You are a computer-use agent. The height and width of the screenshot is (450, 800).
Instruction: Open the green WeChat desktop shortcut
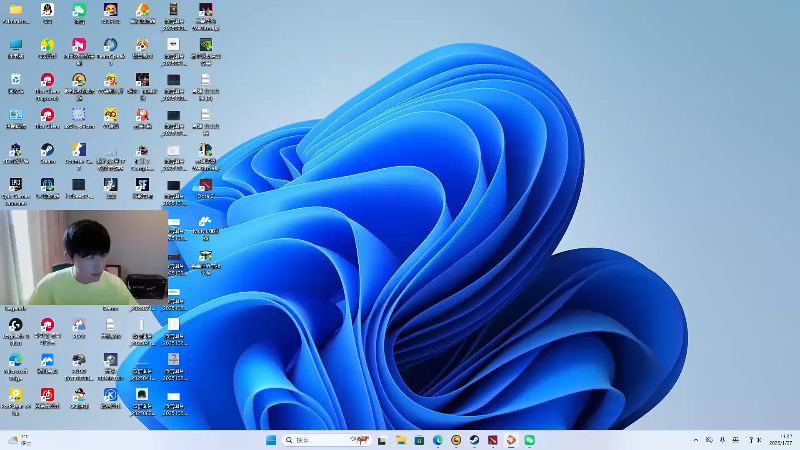79,11
